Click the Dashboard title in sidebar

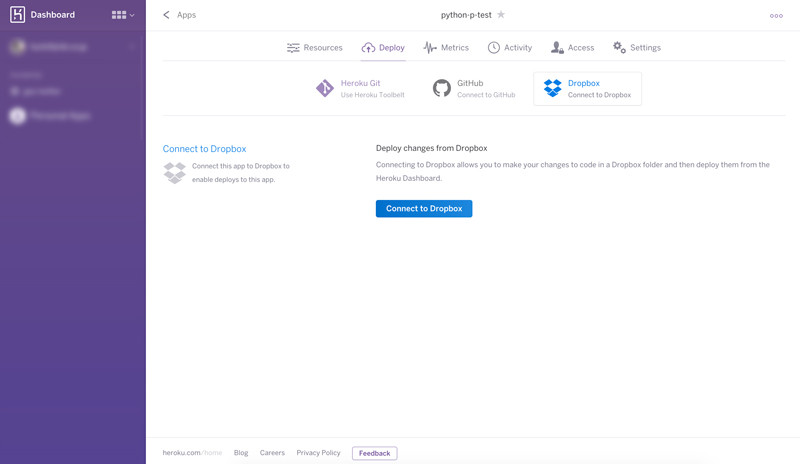(53, 15)
